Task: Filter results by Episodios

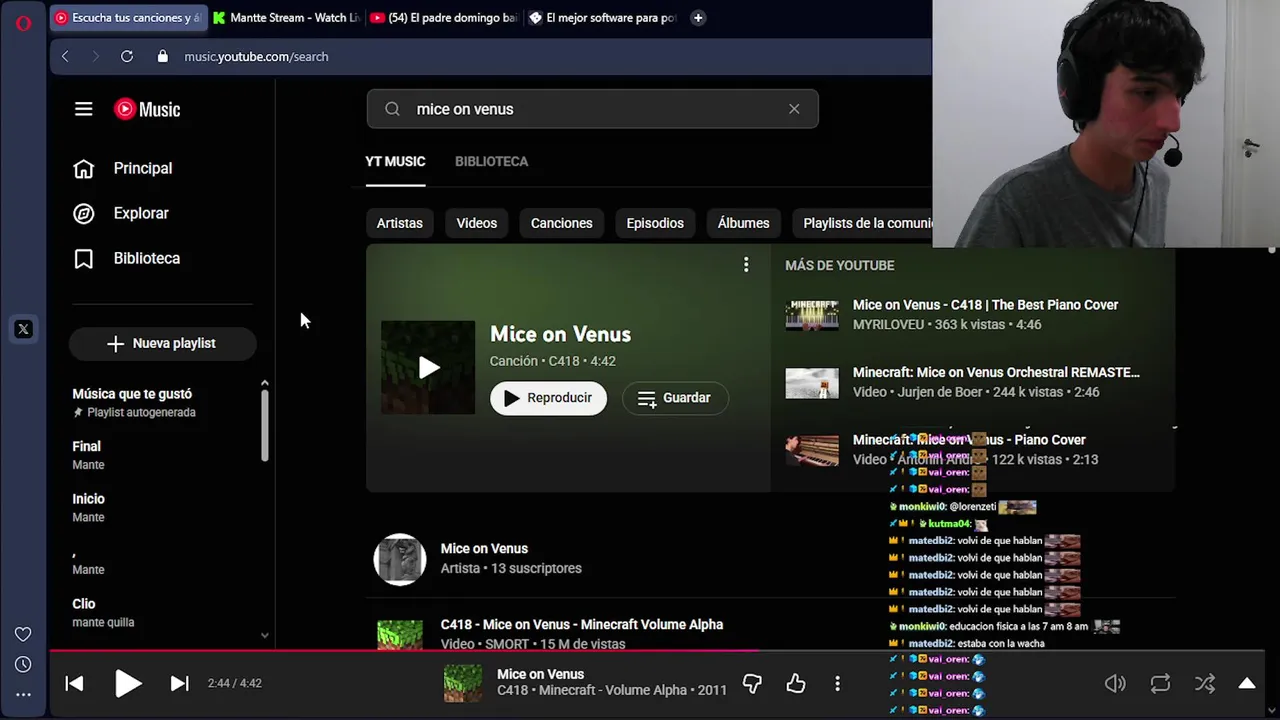Action: click(655, 223)
